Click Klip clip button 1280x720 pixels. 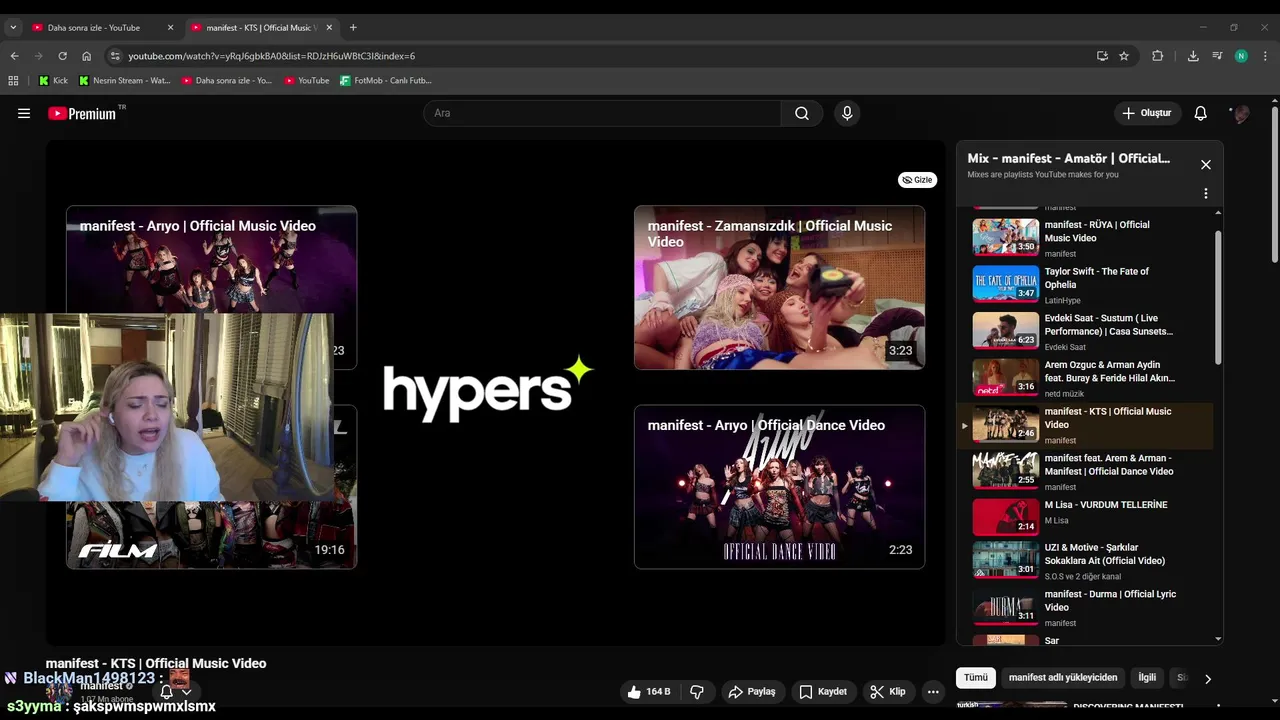[888, 691]
